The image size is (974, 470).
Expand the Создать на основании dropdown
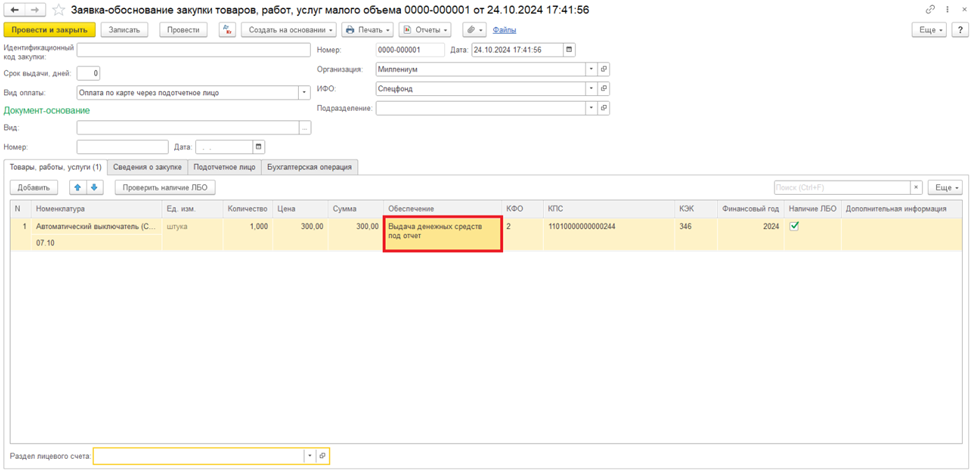(x=289, y=30)
